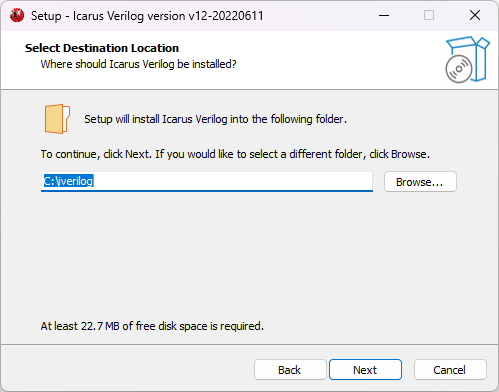Click the 'Select Destination Location' heading
Viewport: 499px width, 392px height.
[102, 48]
